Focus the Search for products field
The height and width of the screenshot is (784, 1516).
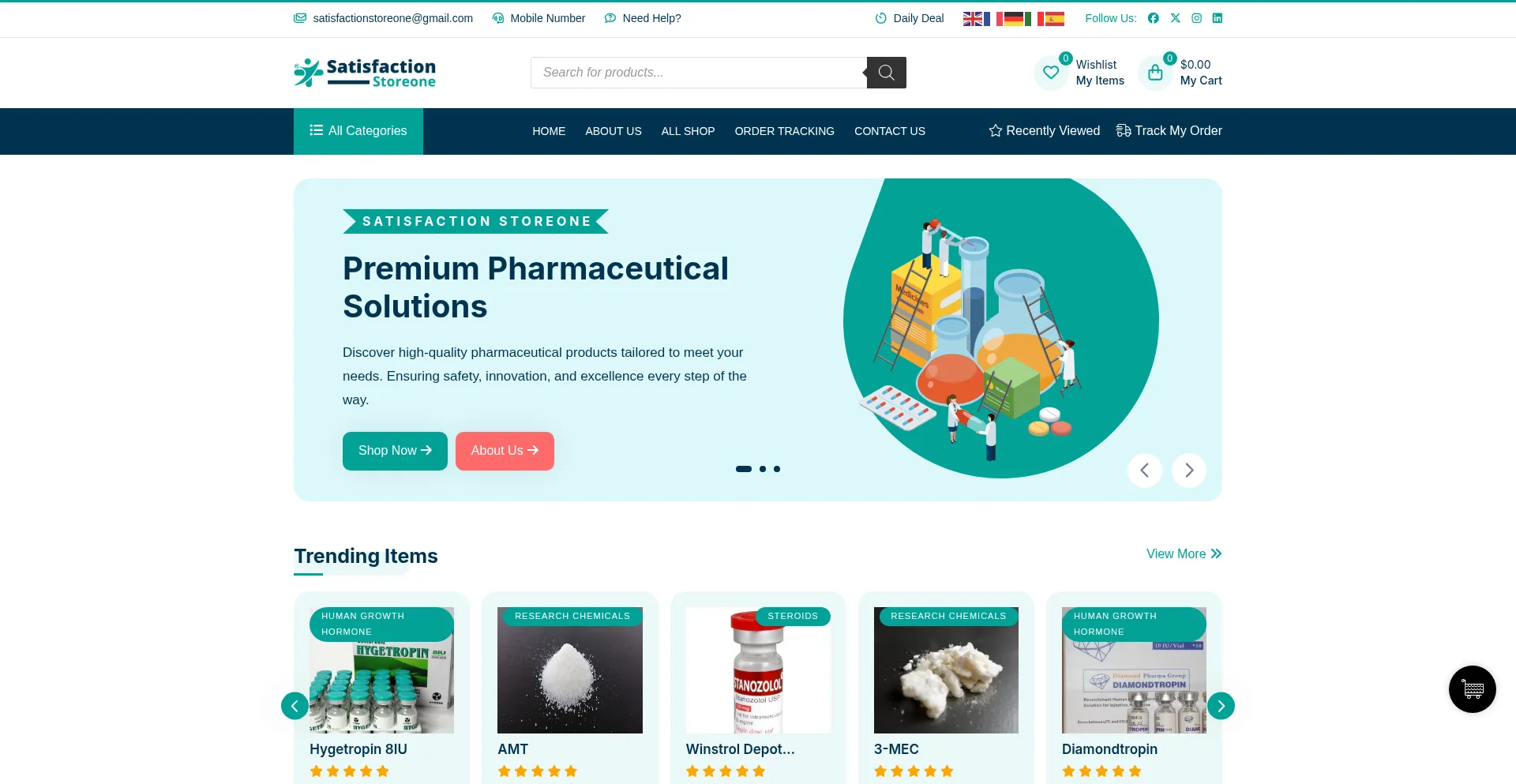click(x=699, y=73)
